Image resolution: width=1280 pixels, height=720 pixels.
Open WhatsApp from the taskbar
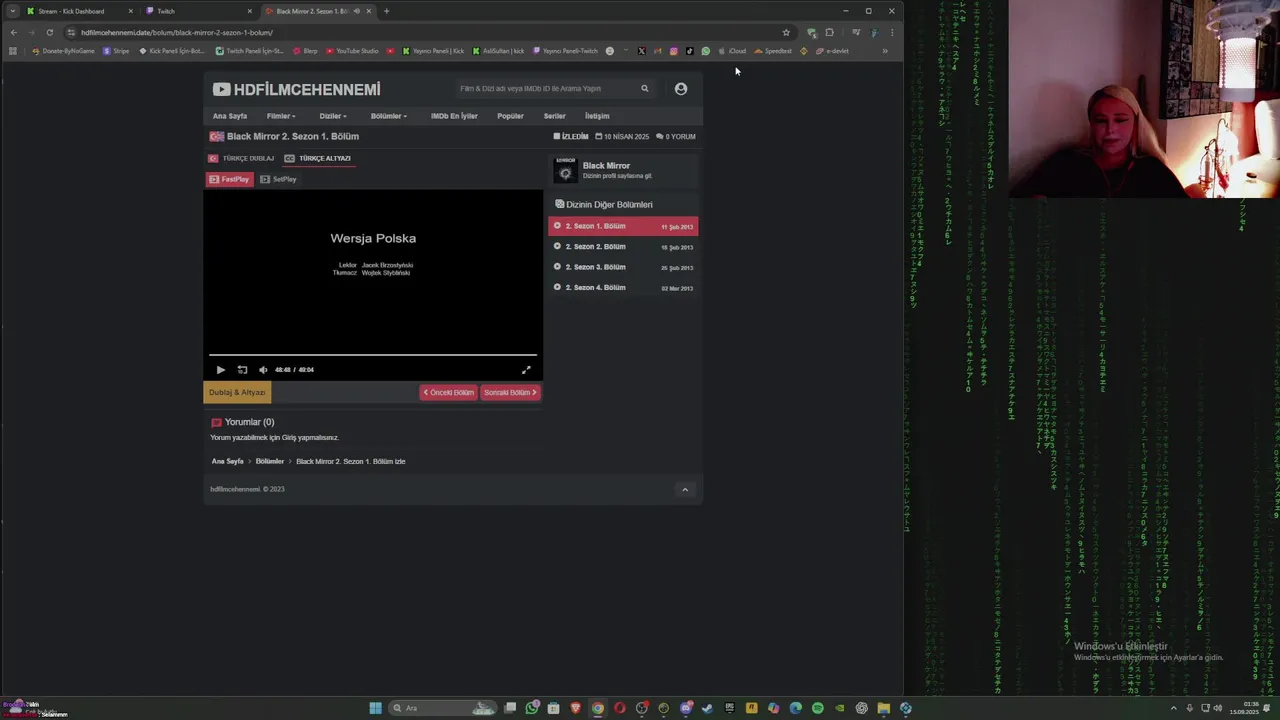click(x=532, y=708)
